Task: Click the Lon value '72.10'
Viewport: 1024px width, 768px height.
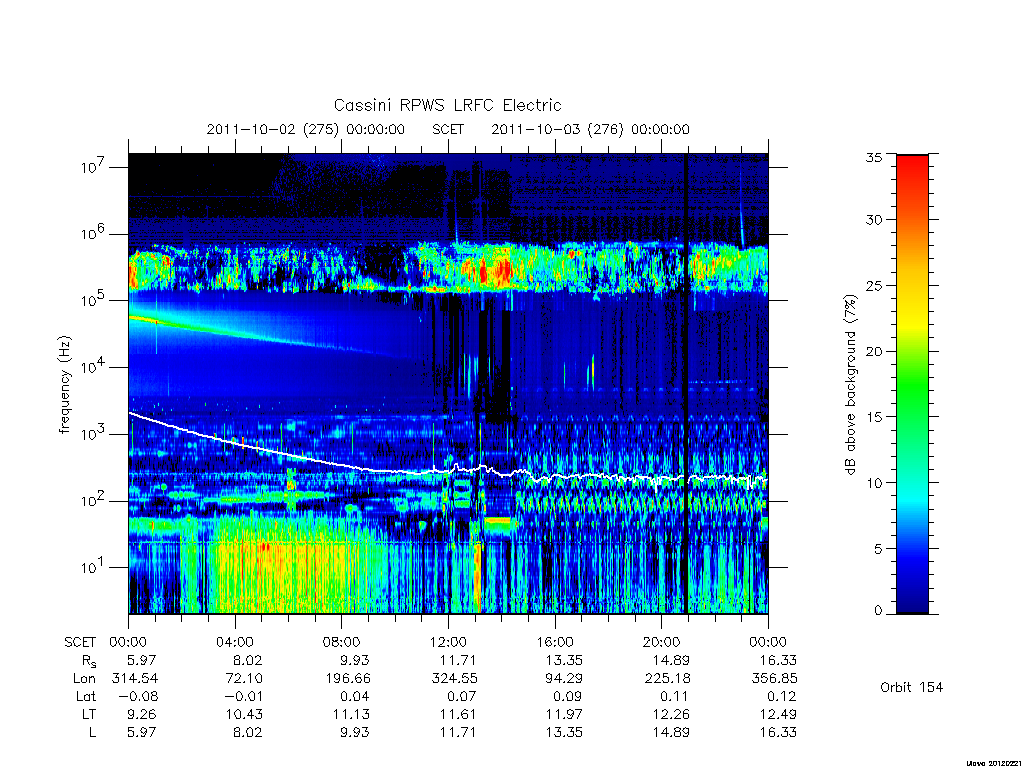Action: click(244, 679)
